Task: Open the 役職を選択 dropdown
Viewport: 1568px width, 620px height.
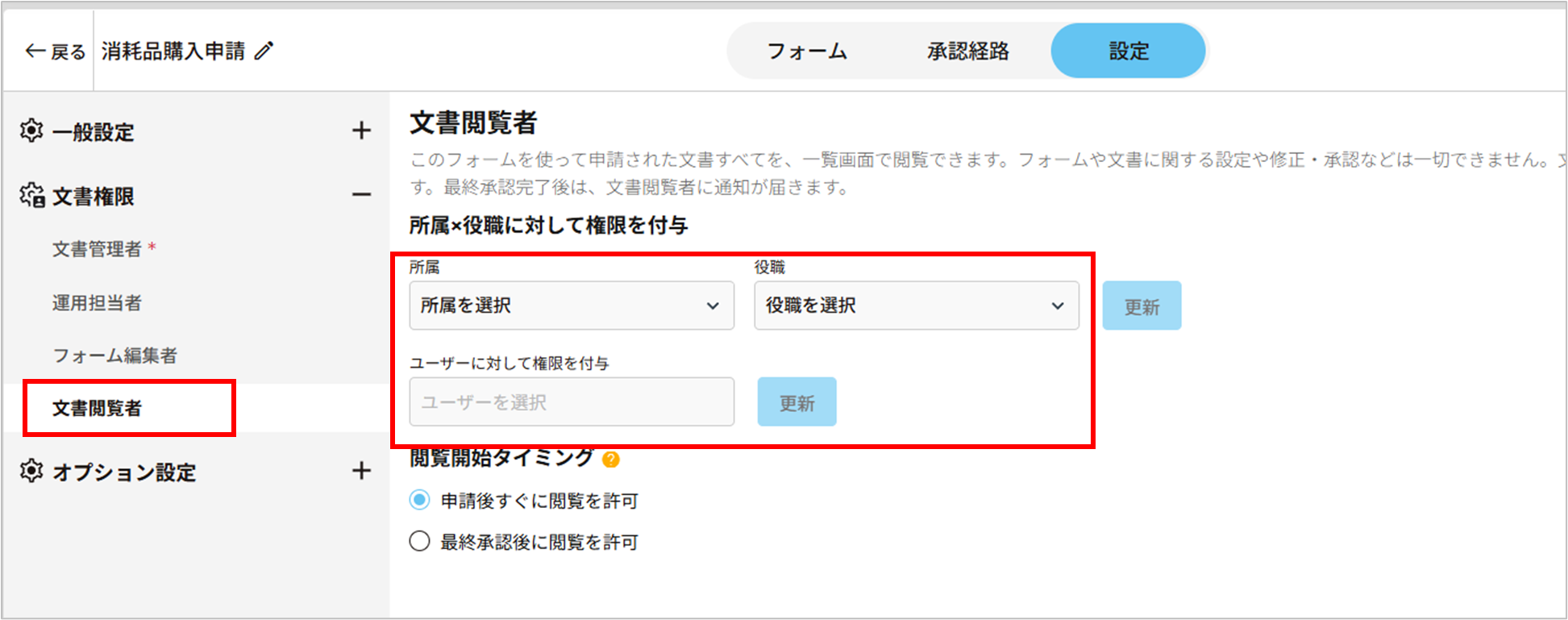Action: 916,306
